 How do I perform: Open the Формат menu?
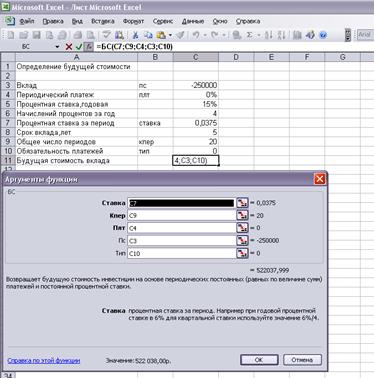pyautogui.click(x=133, y=21)
